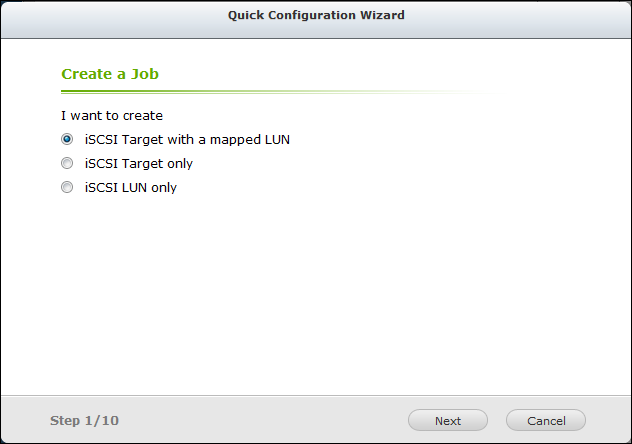Click the word 'Next' on the button
This screenshot has height=444, width=632.
point(448,421)
